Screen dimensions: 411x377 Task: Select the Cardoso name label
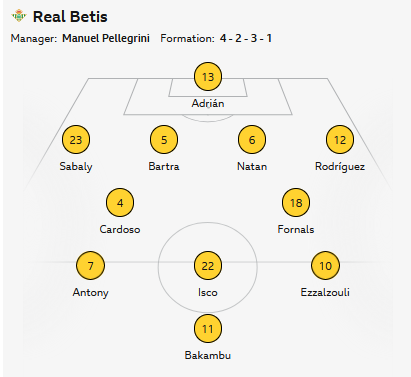click(120, 229)
